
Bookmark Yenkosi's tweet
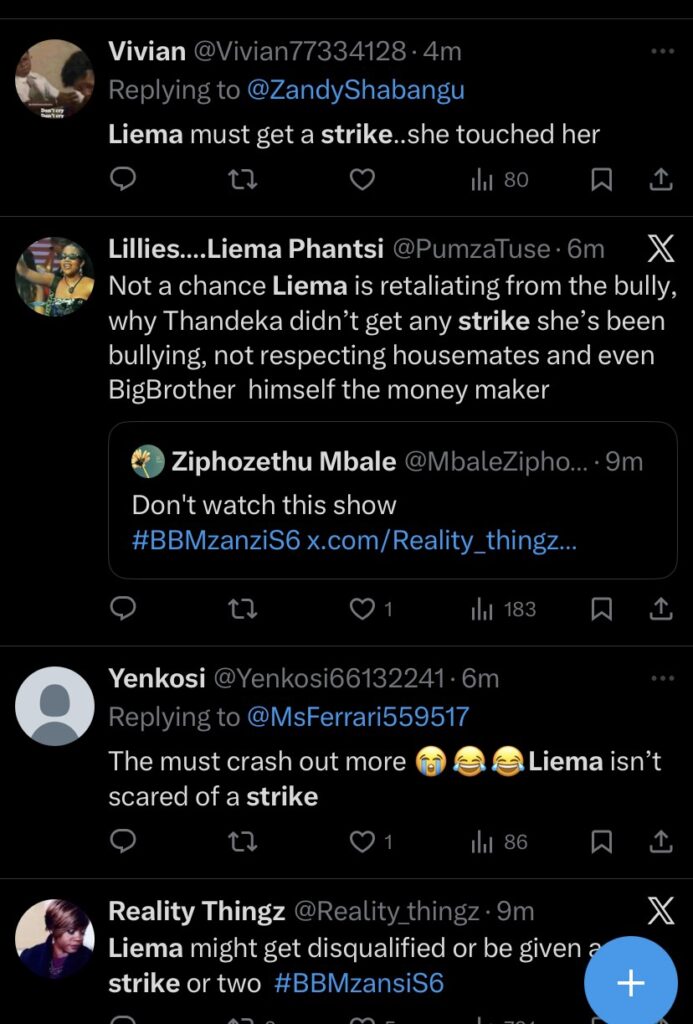point(601,842)
